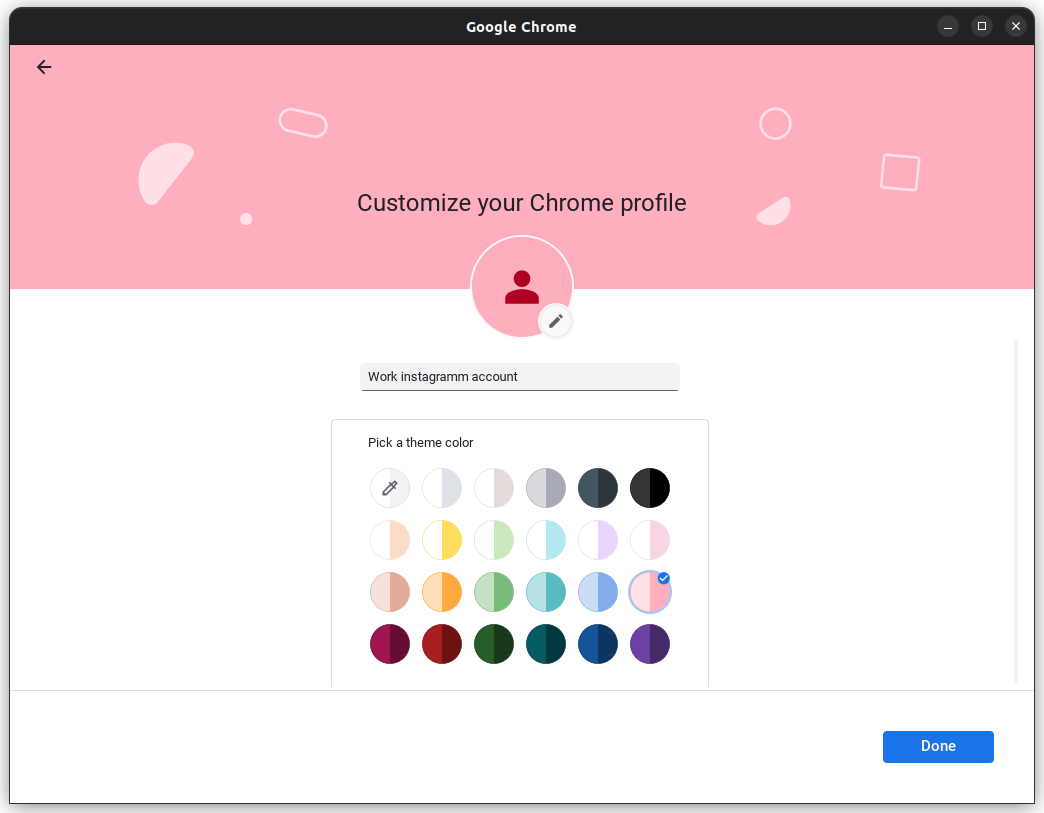The image size is (1044, 813).
Task: Select the navy blue theme color
Action: (x=598, y=644)
